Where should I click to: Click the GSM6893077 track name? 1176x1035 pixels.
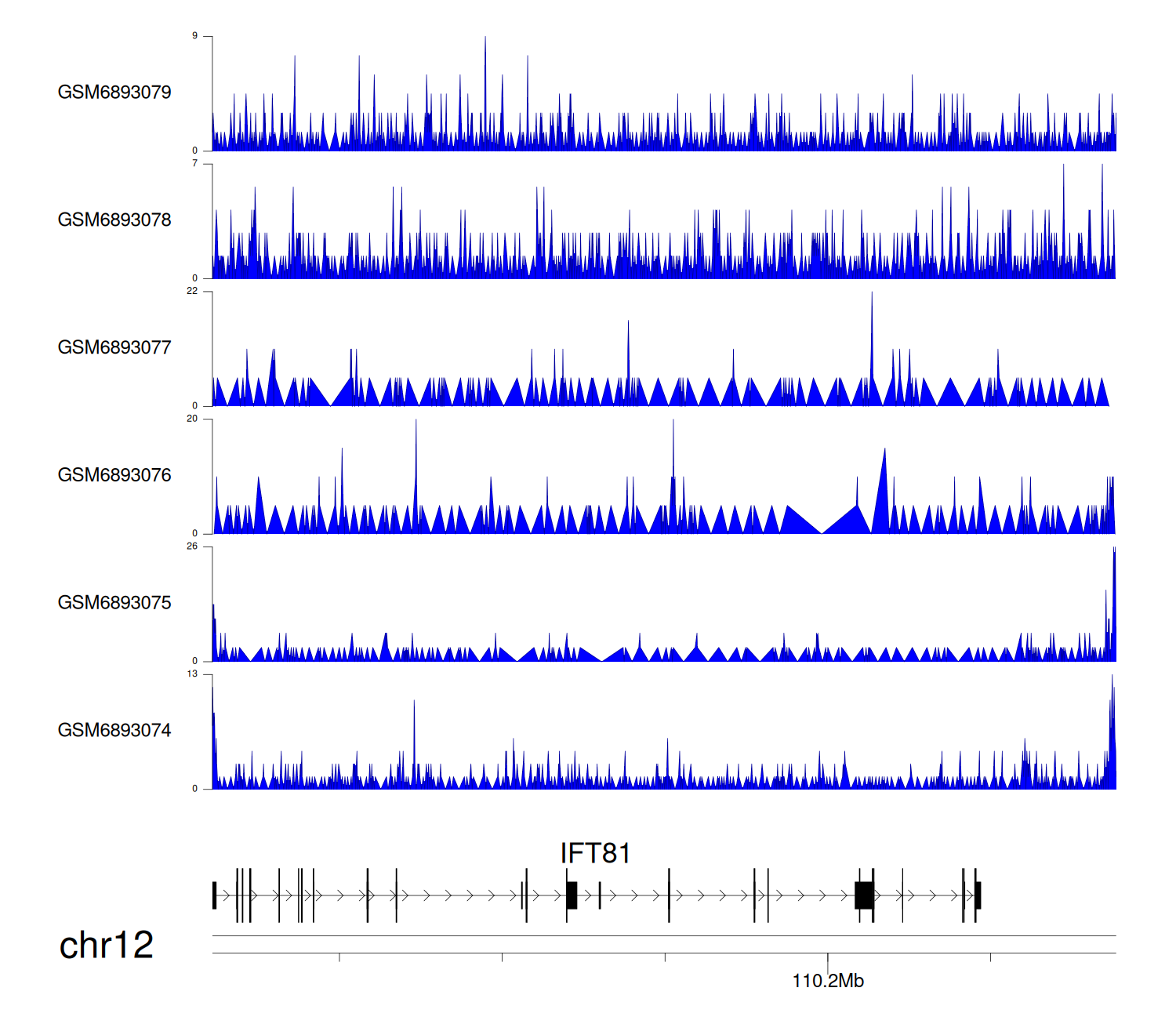coord(114,348)
